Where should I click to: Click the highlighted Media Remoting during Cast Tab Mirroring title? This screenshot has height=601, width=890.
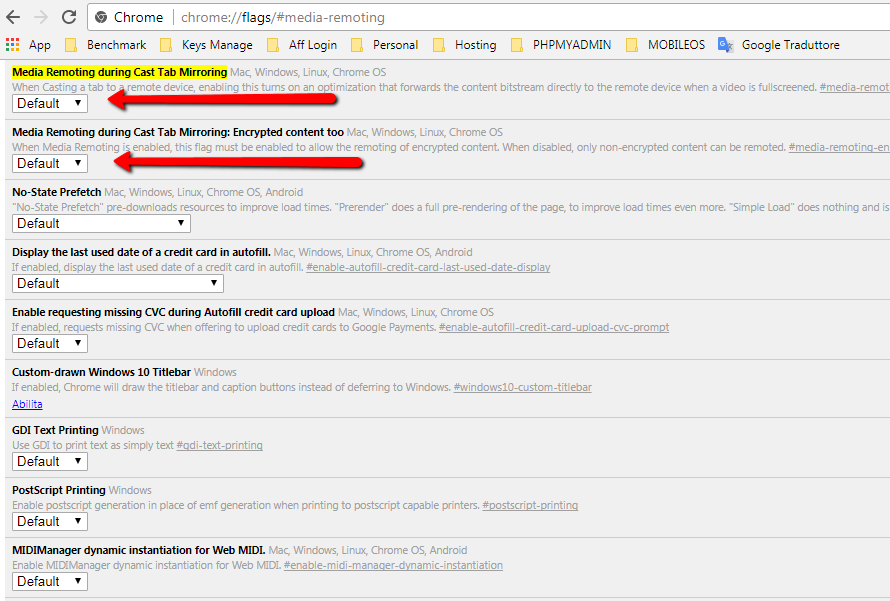click(x=120, y=72)
